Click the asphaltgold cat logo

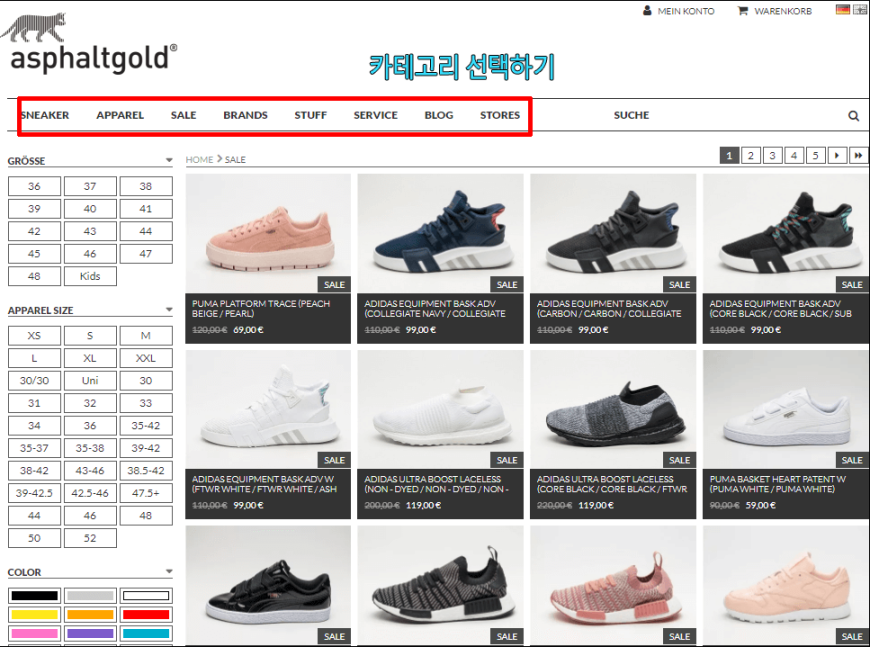pyautogui.click(x=34, y=27)
